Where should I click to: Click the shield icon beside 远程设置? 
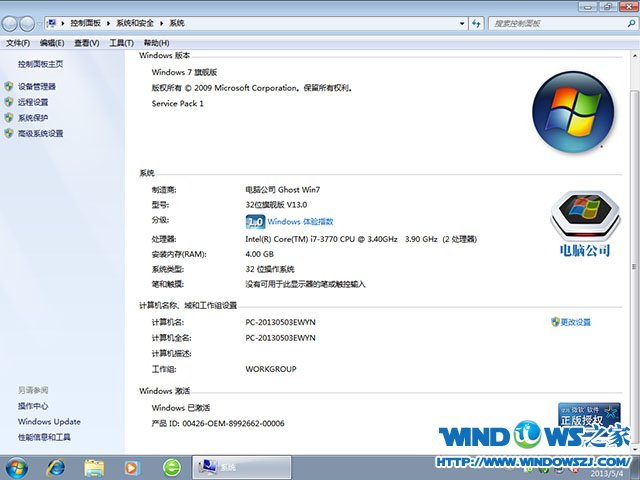[x=9, y=102]
